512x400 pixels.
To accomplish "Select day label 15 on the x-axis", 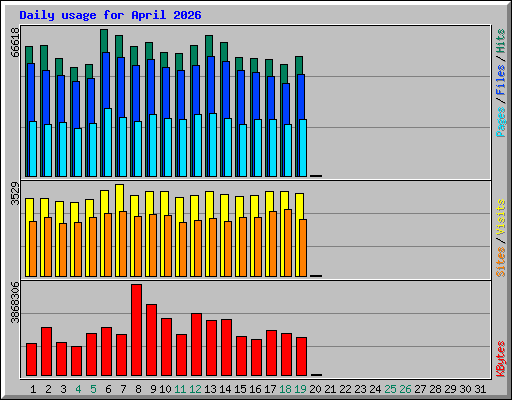I will click(240, 389).
